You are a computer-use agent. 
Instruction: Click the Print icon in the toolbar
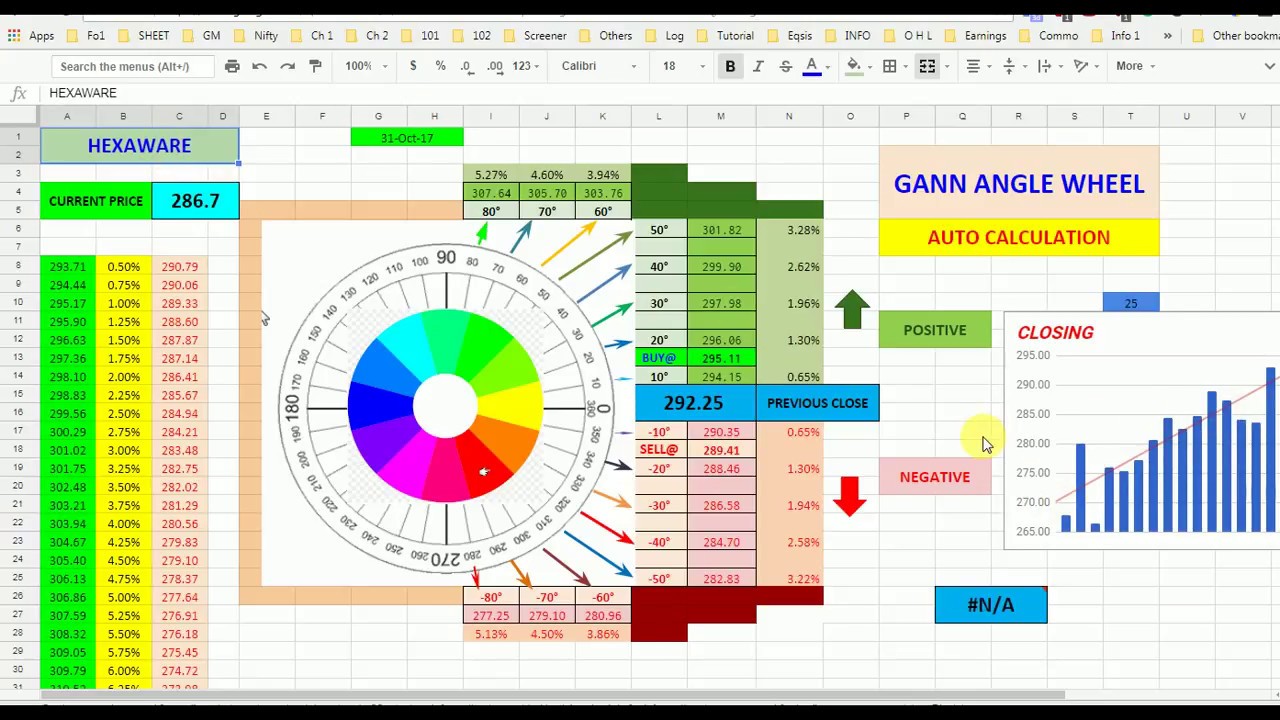tap(232, 66)
